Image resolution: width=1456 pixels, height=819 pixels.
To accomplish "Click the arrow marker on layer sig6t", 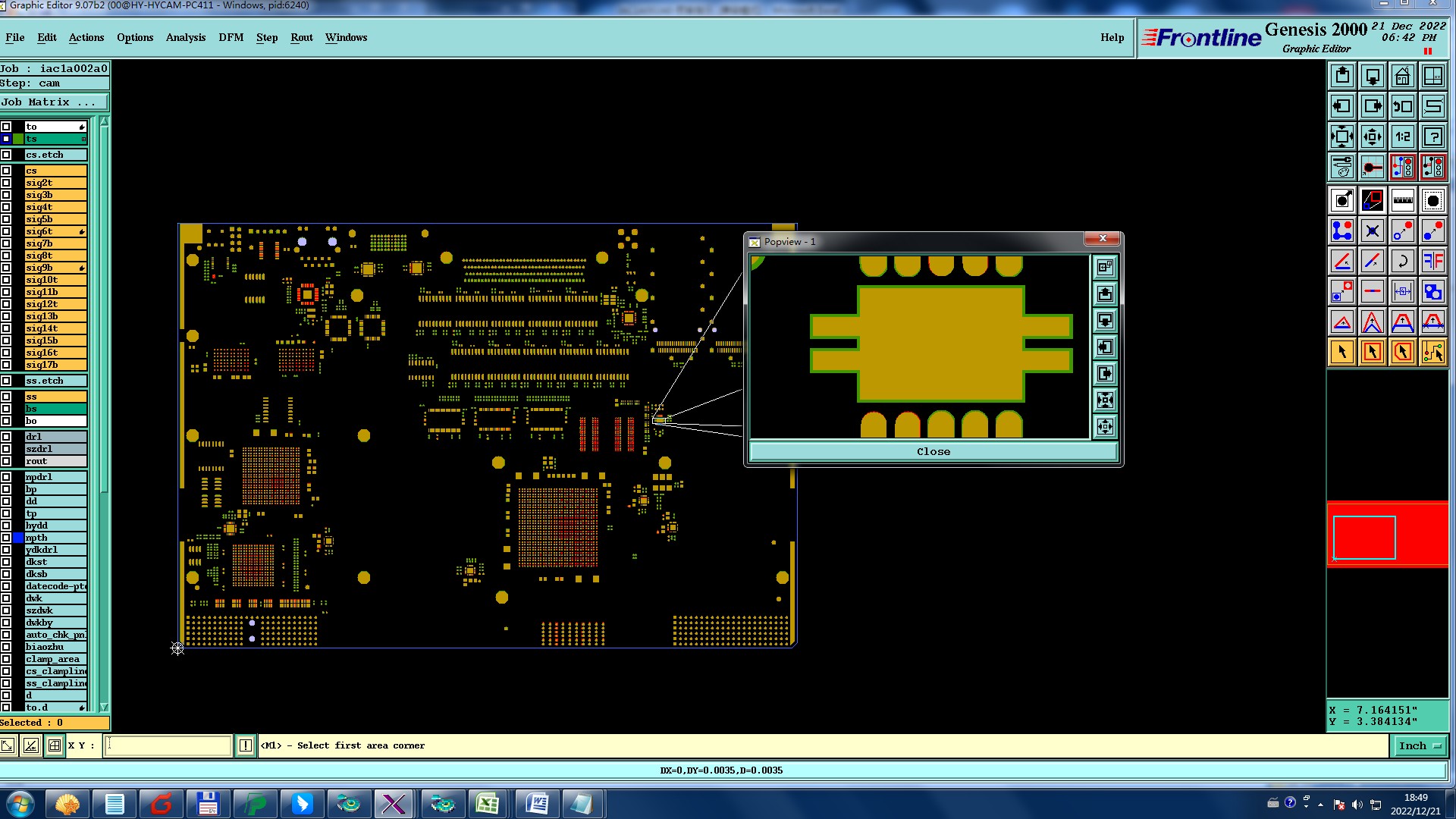I will (82, 231).
